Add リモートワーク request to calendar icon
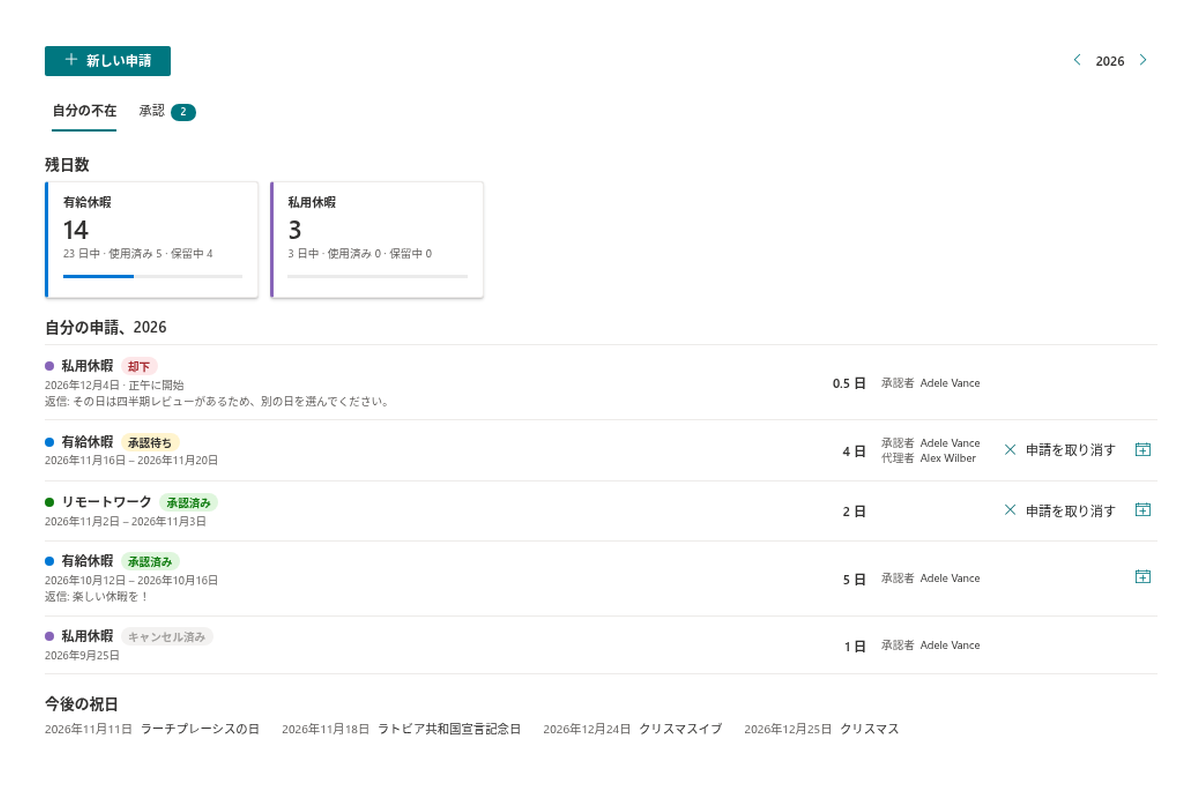The height and width of the screenshot is (800, 1200). click(1143, 510)
